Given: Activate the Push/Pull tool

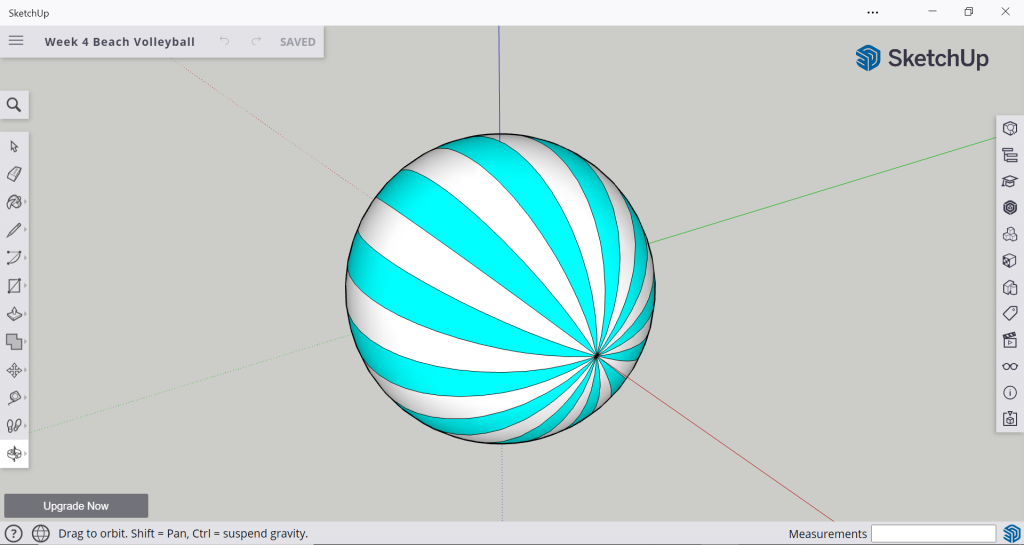Looking at the screenshot, I should click(x=14, y=313).
